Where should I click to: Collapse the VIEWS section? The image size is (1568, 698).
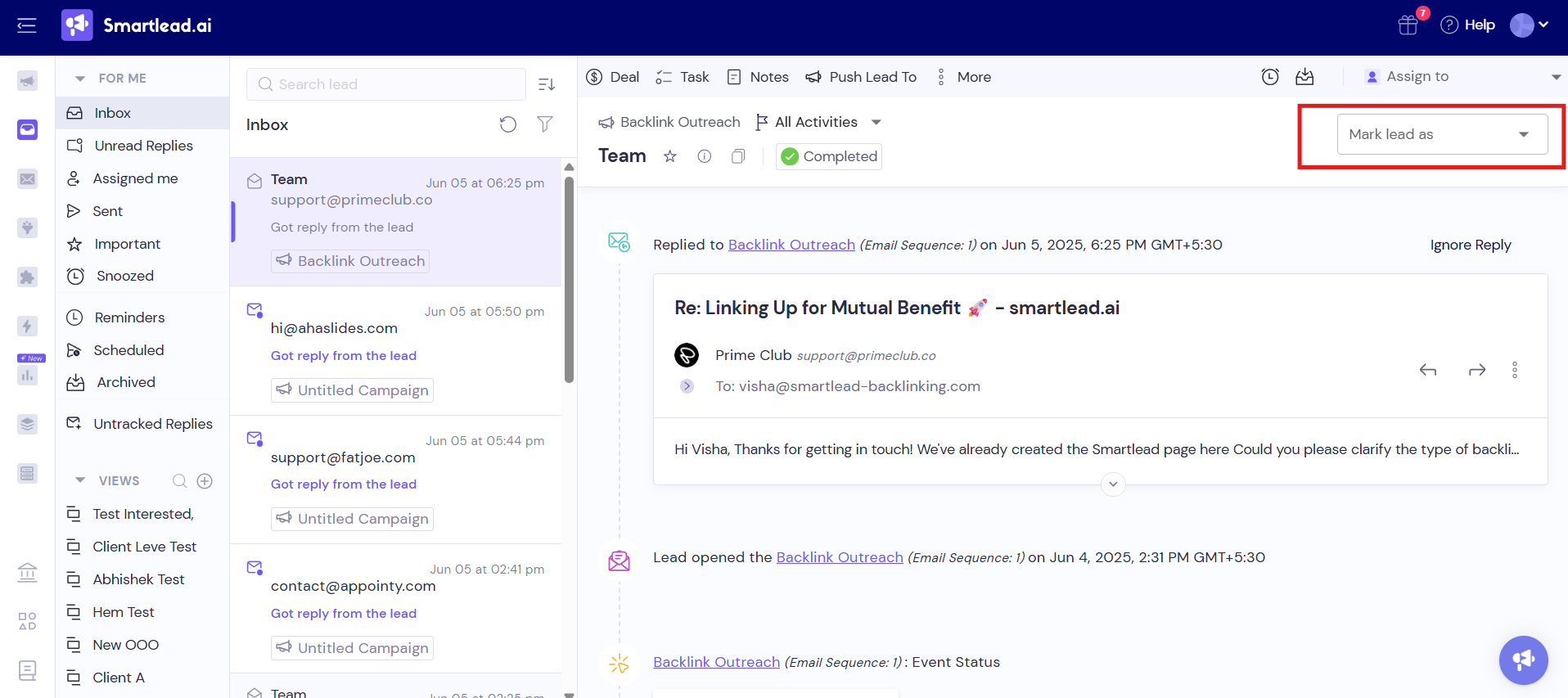(80, 480)
